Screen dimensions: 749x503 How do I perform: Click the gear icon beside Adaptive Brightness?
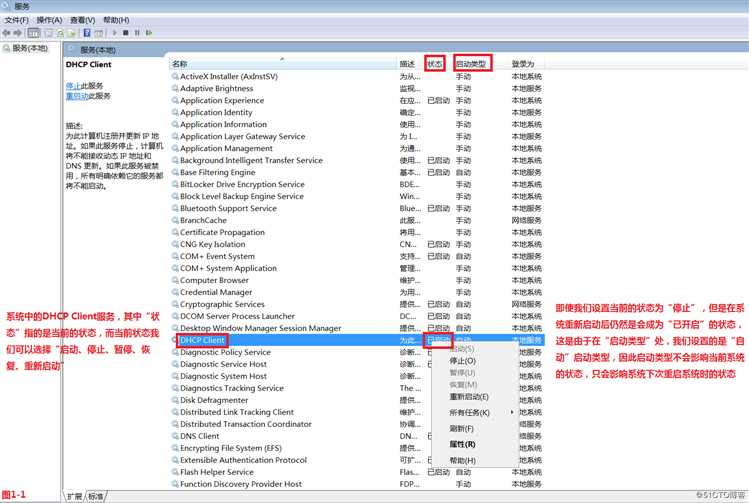point(175,88)
